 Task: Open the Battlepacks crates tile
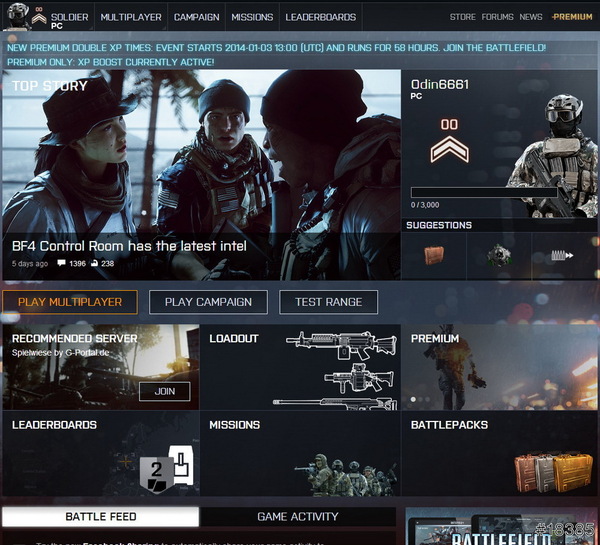[499, 453]
